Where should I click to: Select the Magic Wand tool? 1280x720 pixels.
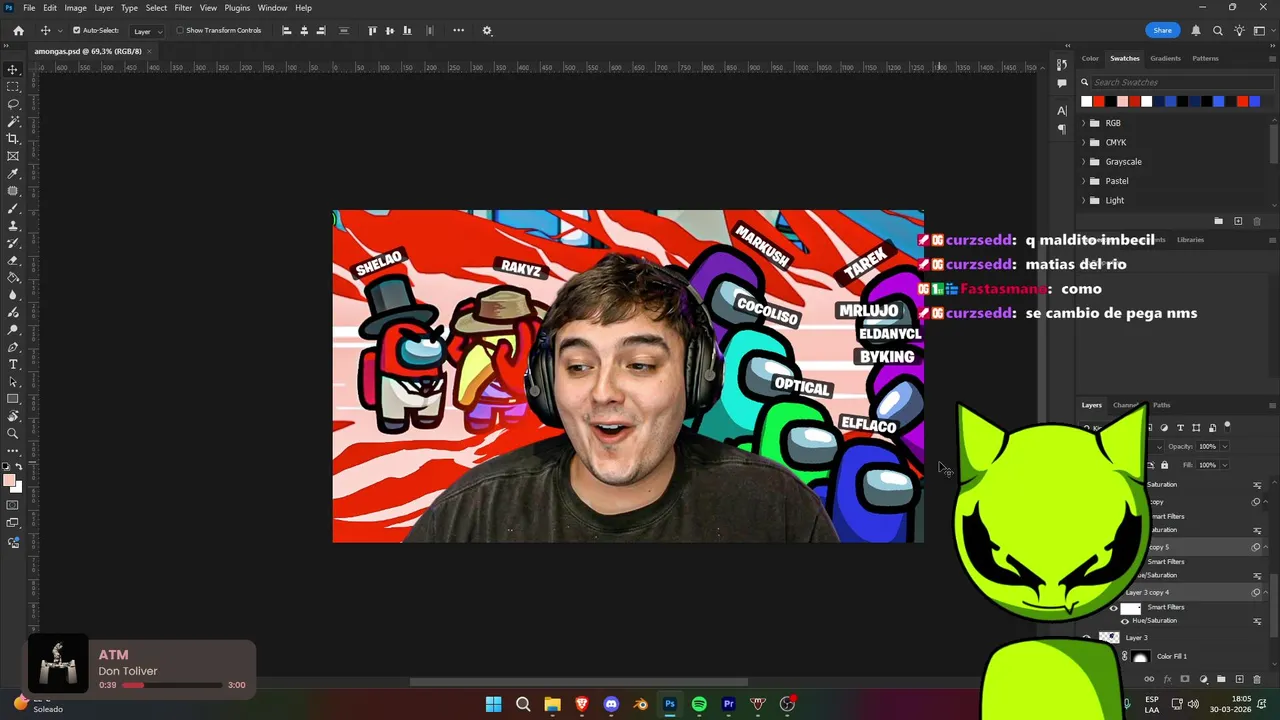[x=13, y=121]
